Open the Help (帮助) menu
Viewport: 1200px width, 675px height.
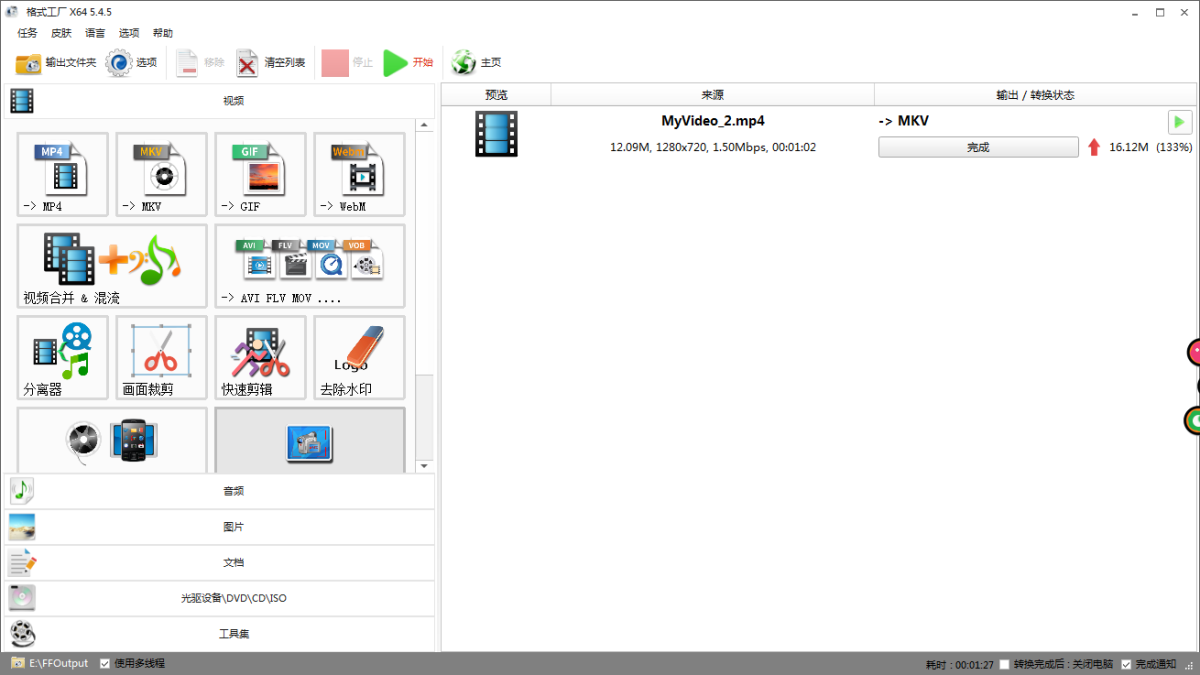[x=163, y=33]
